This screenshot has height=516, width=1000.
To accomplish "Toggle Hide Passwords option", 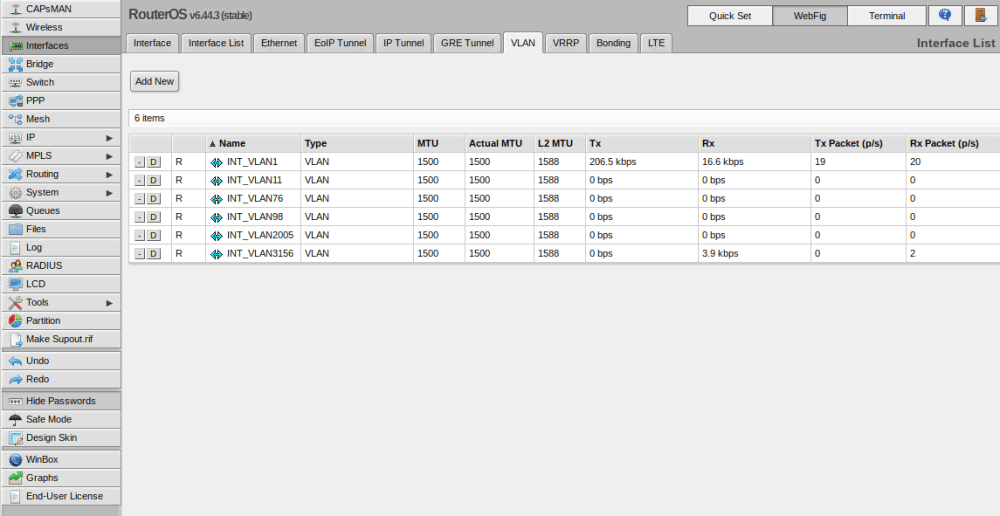I will click(61, 401).
